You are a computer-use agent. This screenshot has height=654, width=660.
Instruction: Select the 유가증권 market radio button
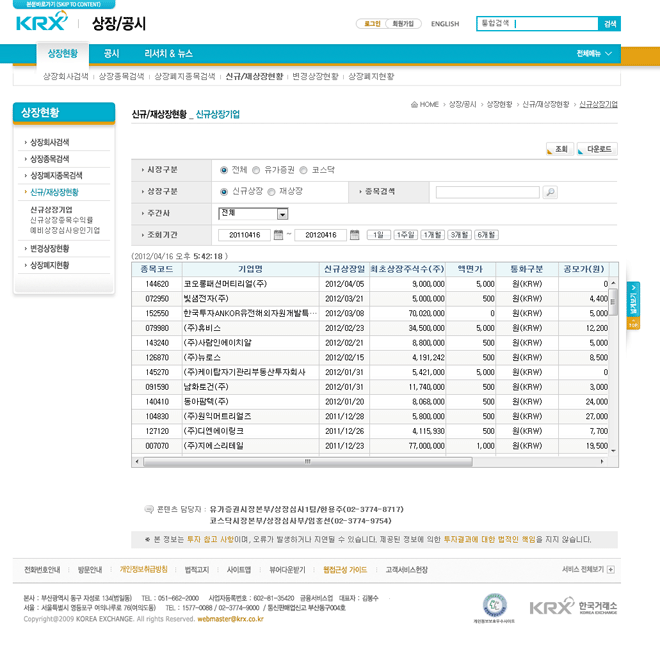click(256, 170)
